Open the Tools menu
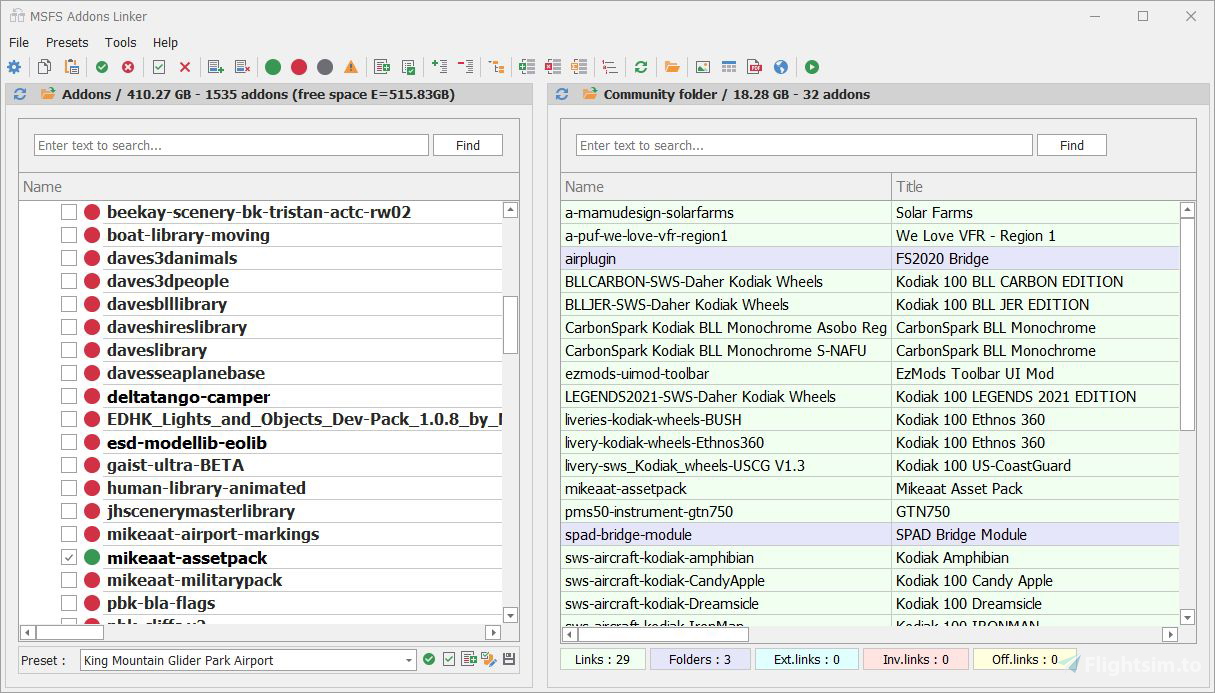Screen dimensions: 1215x693 120,42
